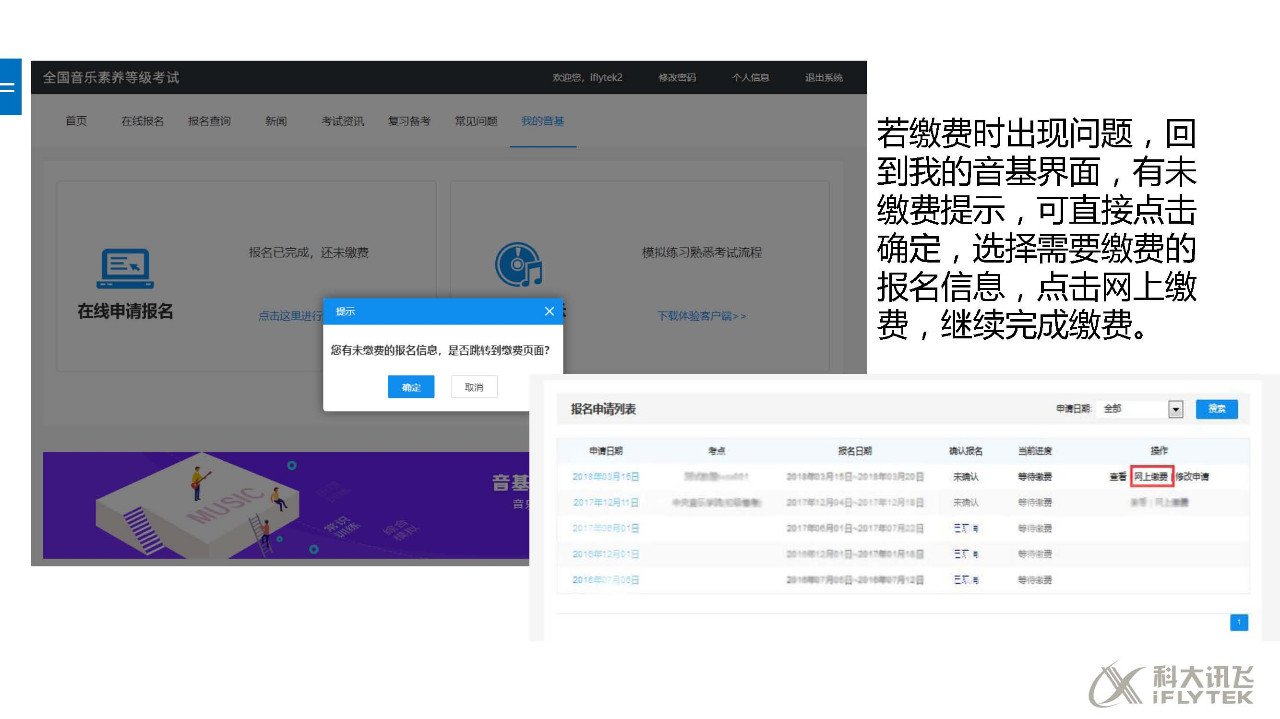
Task: Click the 操作 column header
Action: click(1159, 451)
